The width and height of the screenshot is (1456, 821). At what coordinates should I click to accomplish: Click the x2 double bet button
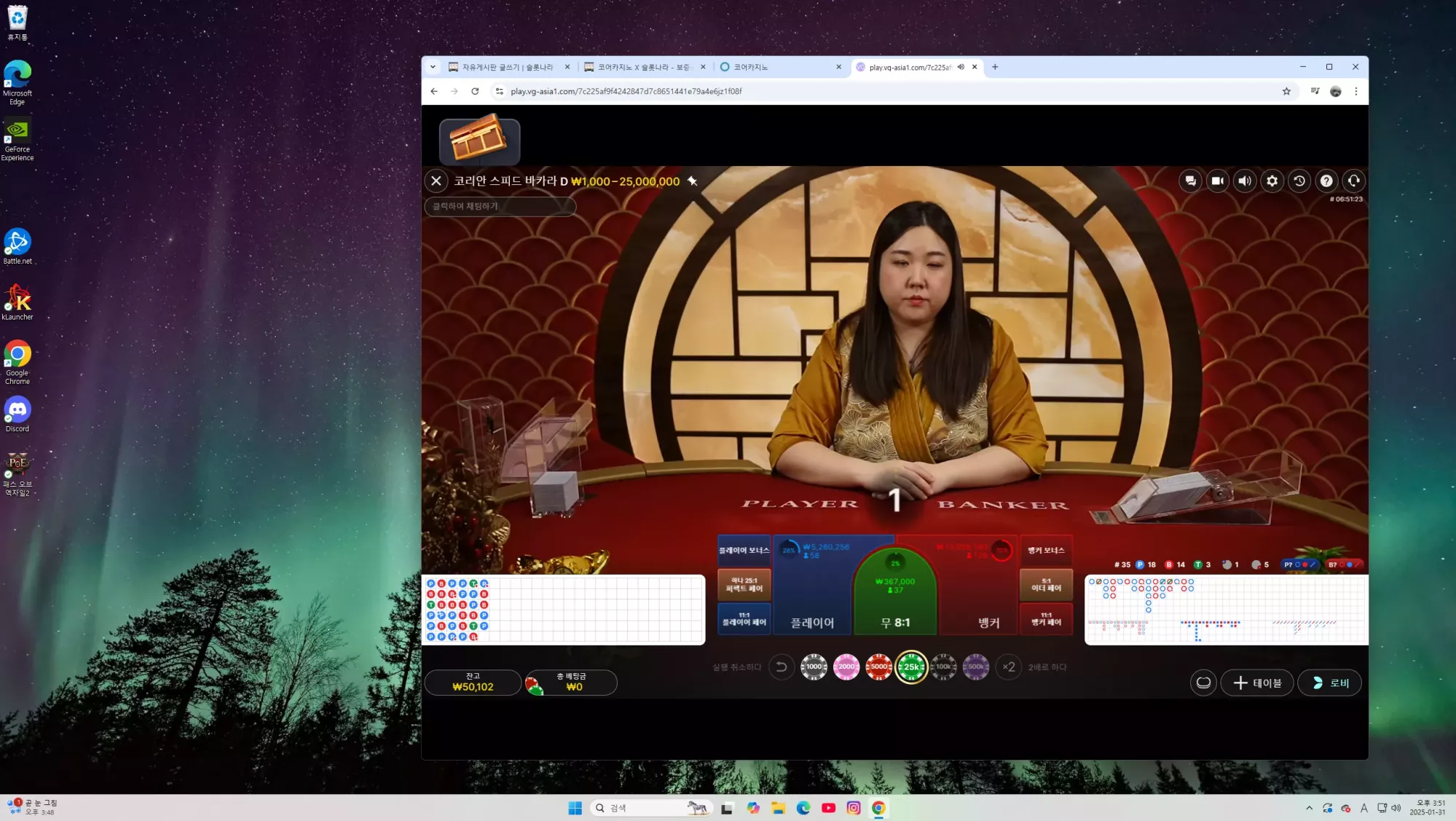[x=1009, y=667]
